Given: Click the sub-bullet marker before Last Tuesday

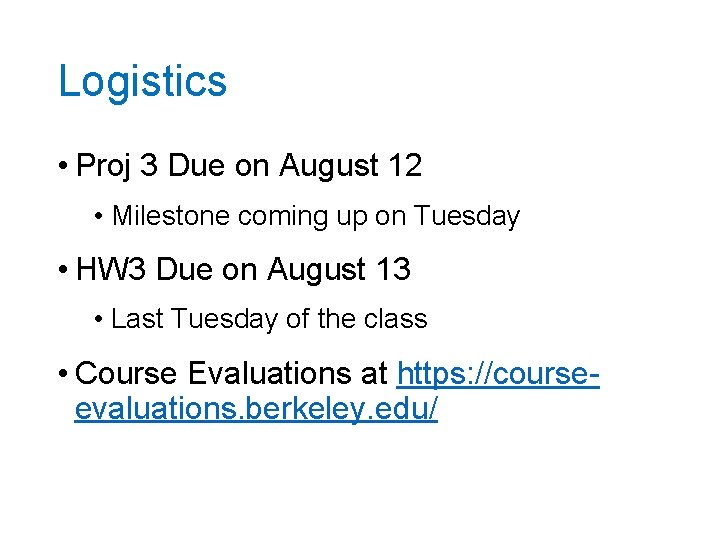Looking at the screenshot, I should coord(98,319).
